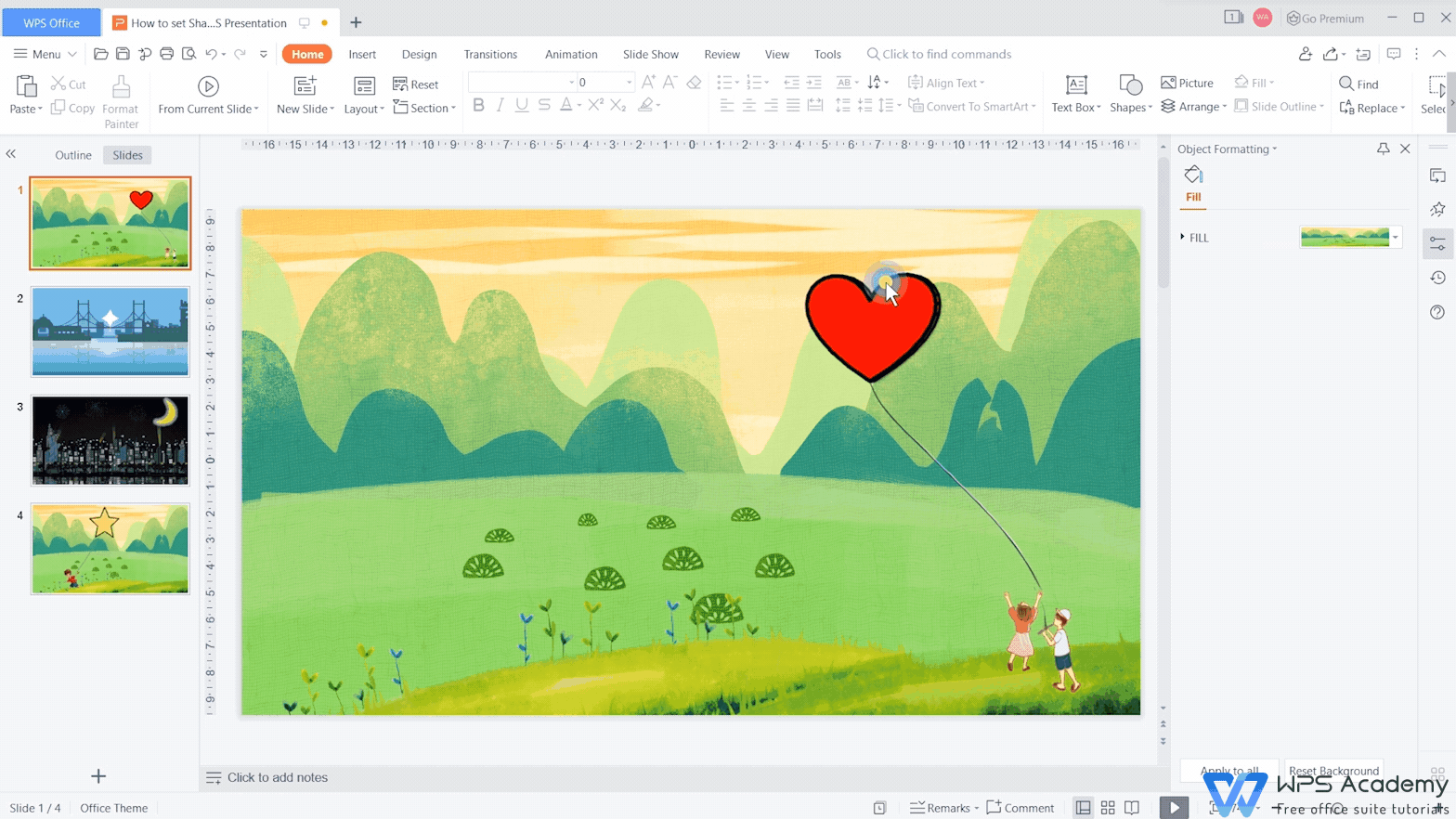The height and width of the screenshot is (819, 1456).
Task: Click the WPS Office home tab
Action: click(51, 22)
